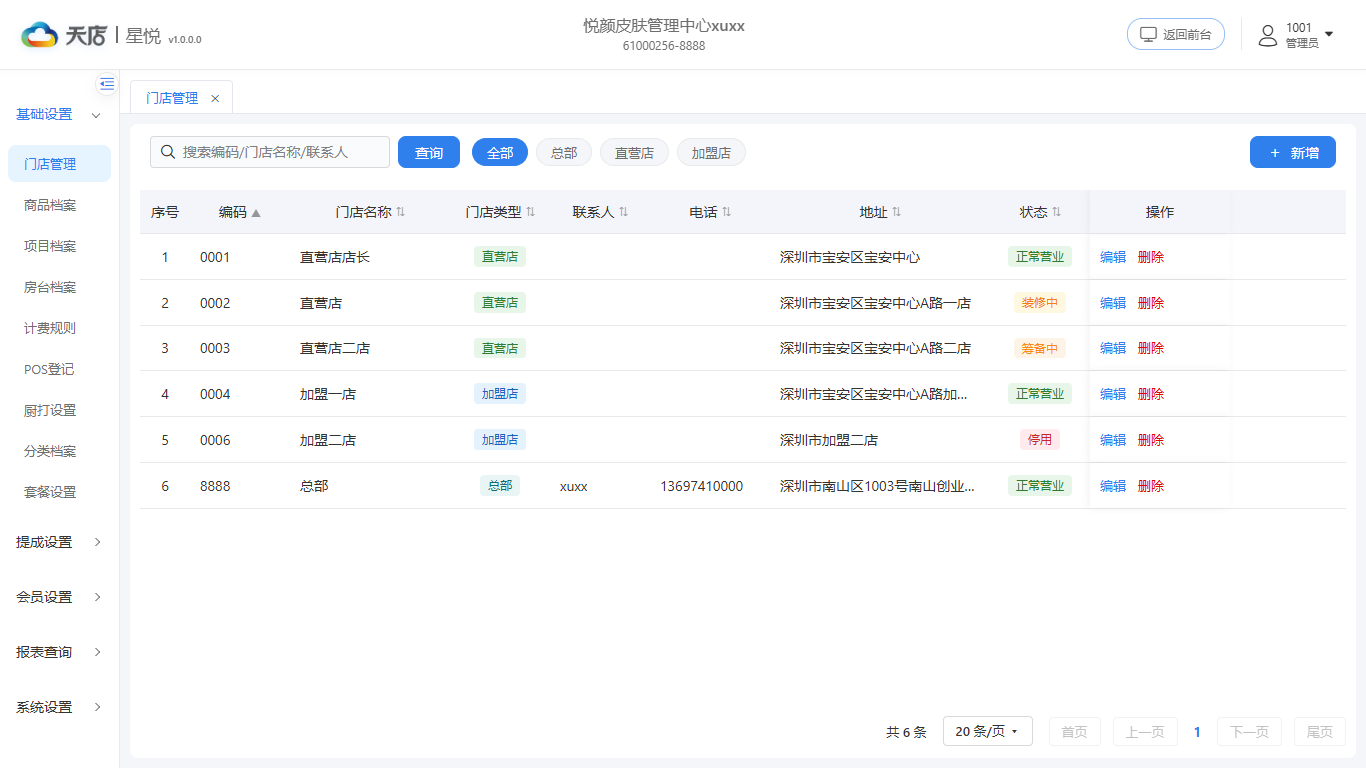Image resolution: width=1366 pixels, height=768 pixels.
Task: Open POS登记 in the sidebar
Action: pos(59,369)
